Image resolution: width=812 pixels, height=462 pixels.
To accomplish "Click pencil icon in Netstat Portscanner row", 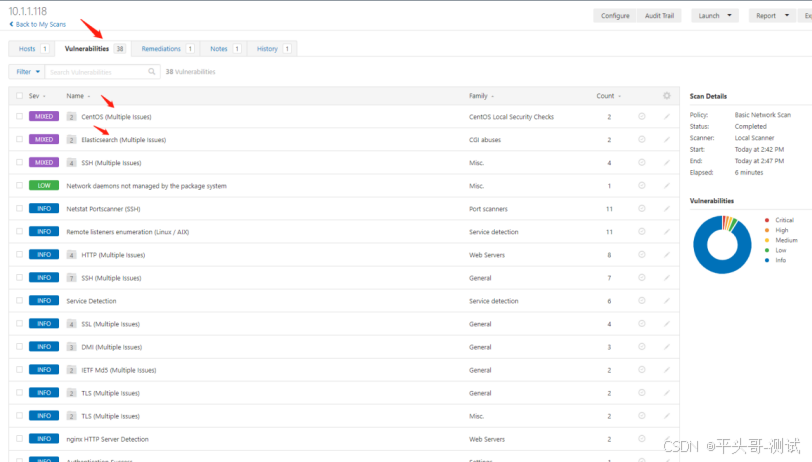I will click(667, 208).
